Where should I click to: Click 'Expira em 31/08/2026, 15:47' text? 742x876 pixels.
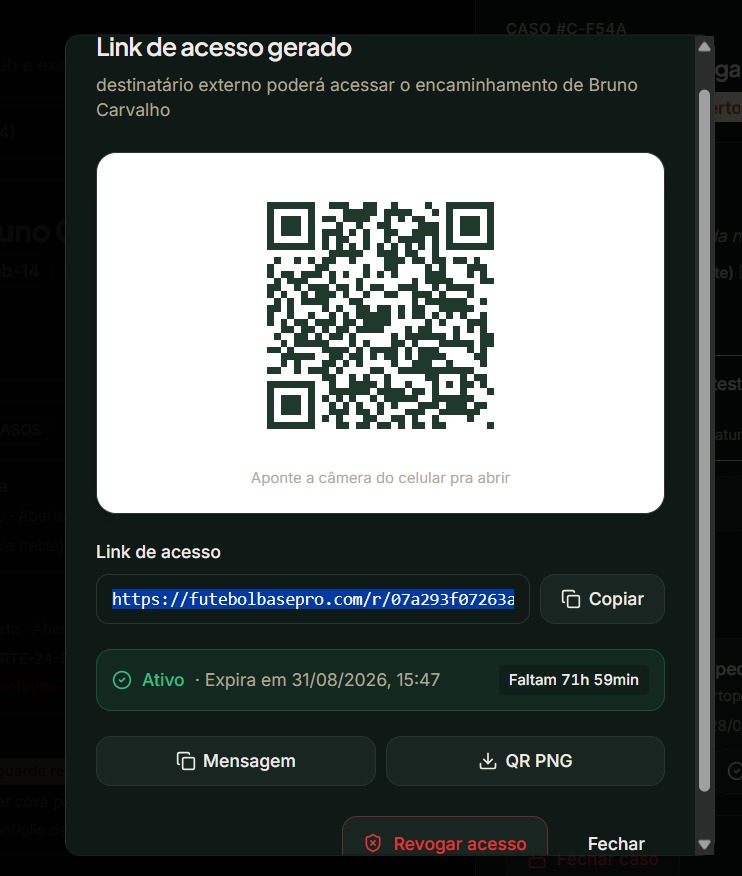322,680
